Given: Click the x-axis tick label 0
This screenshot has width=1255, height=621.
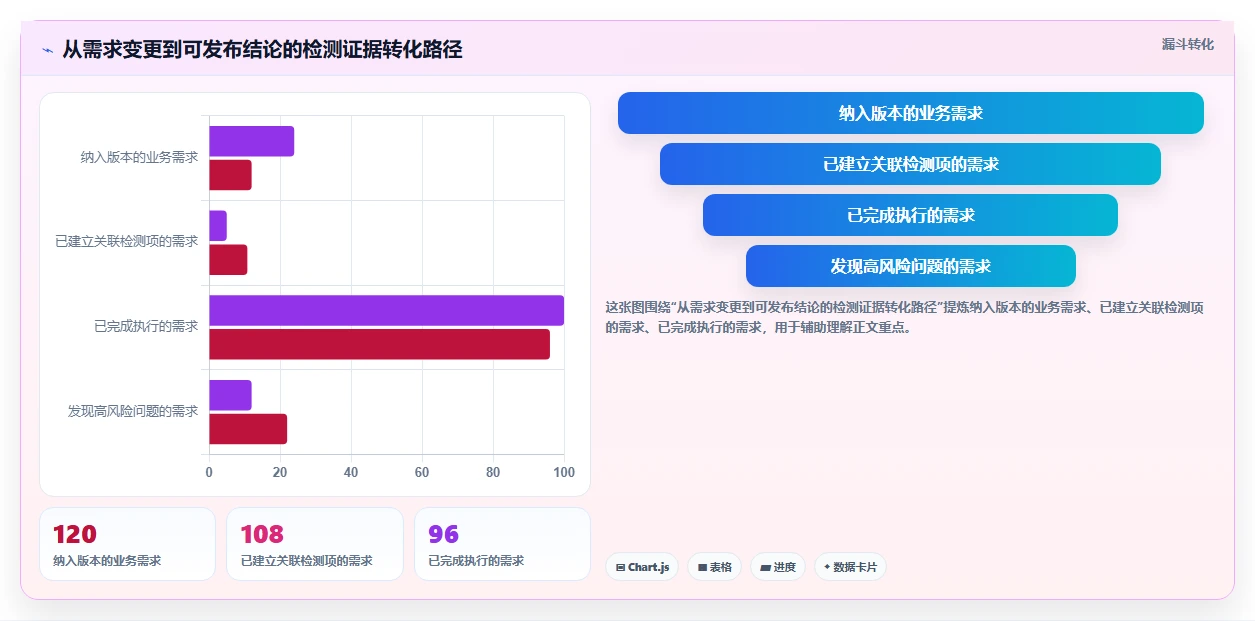Looking at the screenshot, I should [x=209, y=472].
